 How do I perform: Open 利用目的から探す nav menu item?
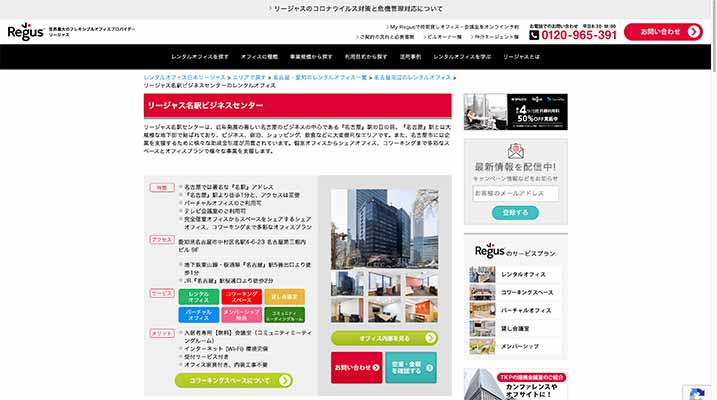pyautogui.click(x=366, y=57)
